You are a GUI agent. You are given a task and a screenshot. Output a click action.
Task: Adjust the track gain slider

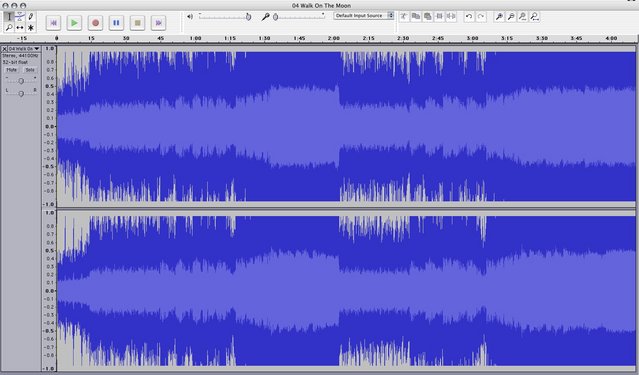click(21, 80)
